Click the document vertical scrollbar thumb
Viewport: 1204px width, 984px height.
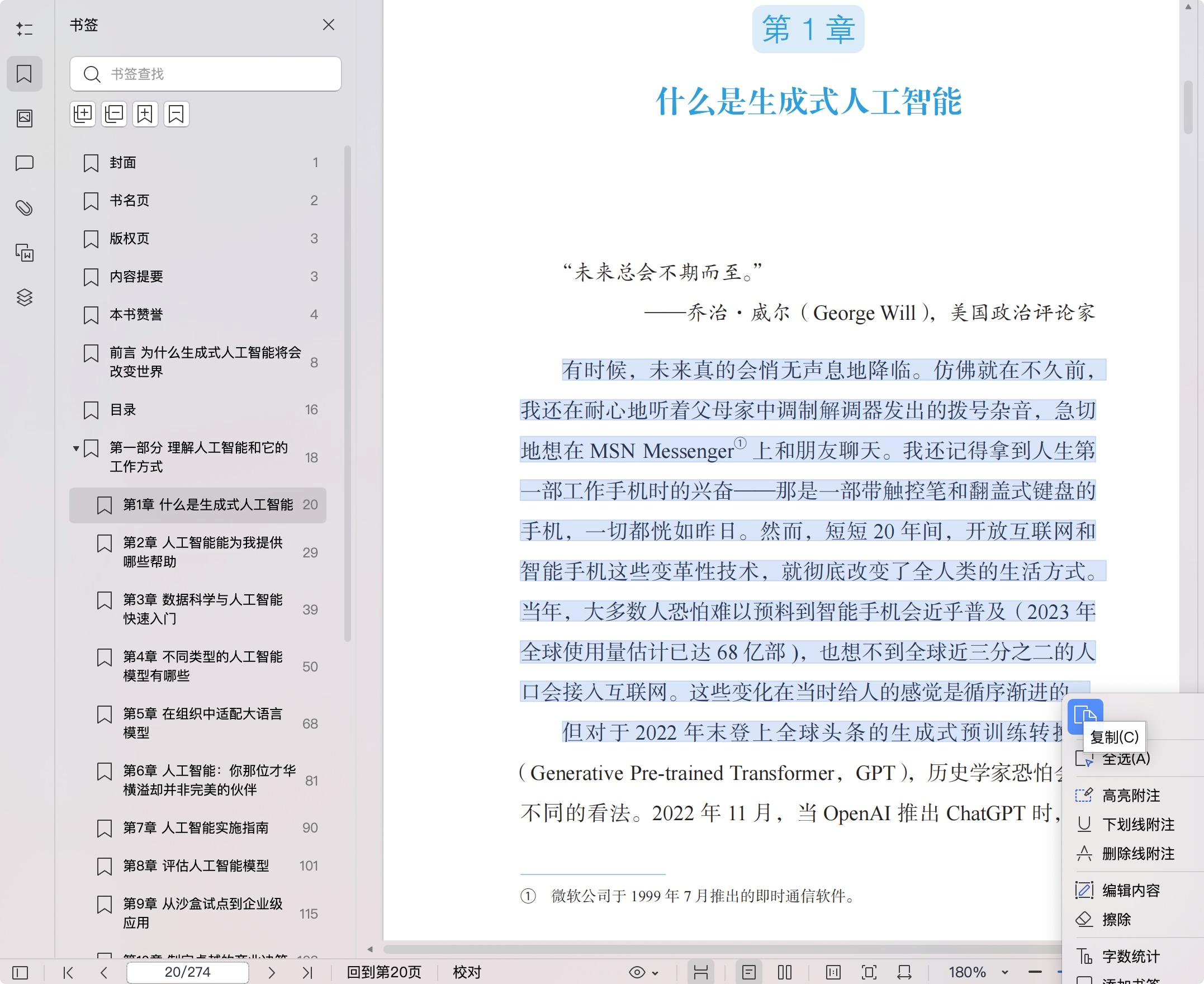tap(1188, 108)
